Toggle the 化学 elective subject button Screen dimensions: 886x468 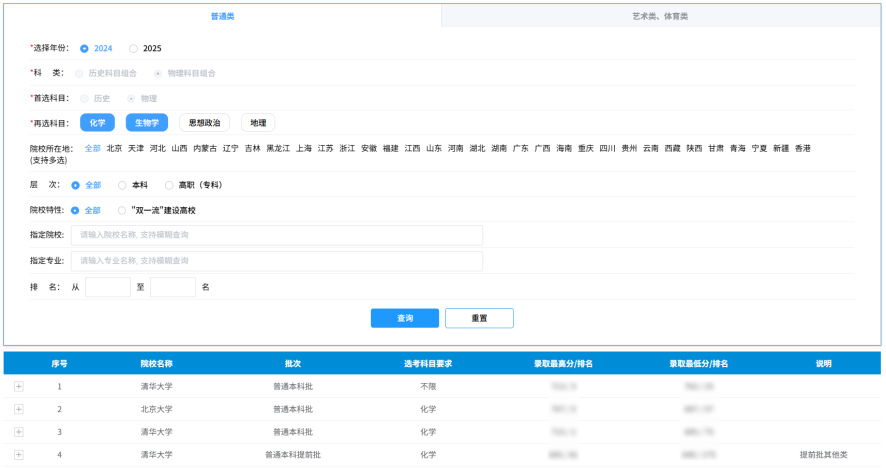[x=97, y=123]
